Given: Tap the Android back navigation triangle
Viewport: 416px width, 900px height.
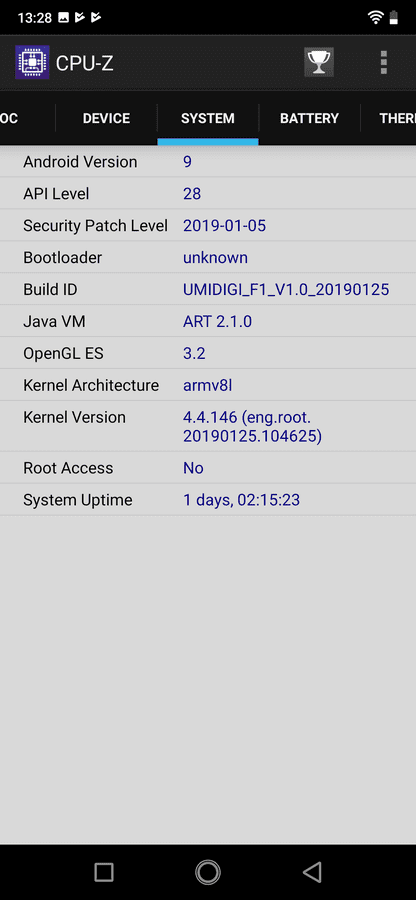Looking at the screenshot, I should point(312,872).
